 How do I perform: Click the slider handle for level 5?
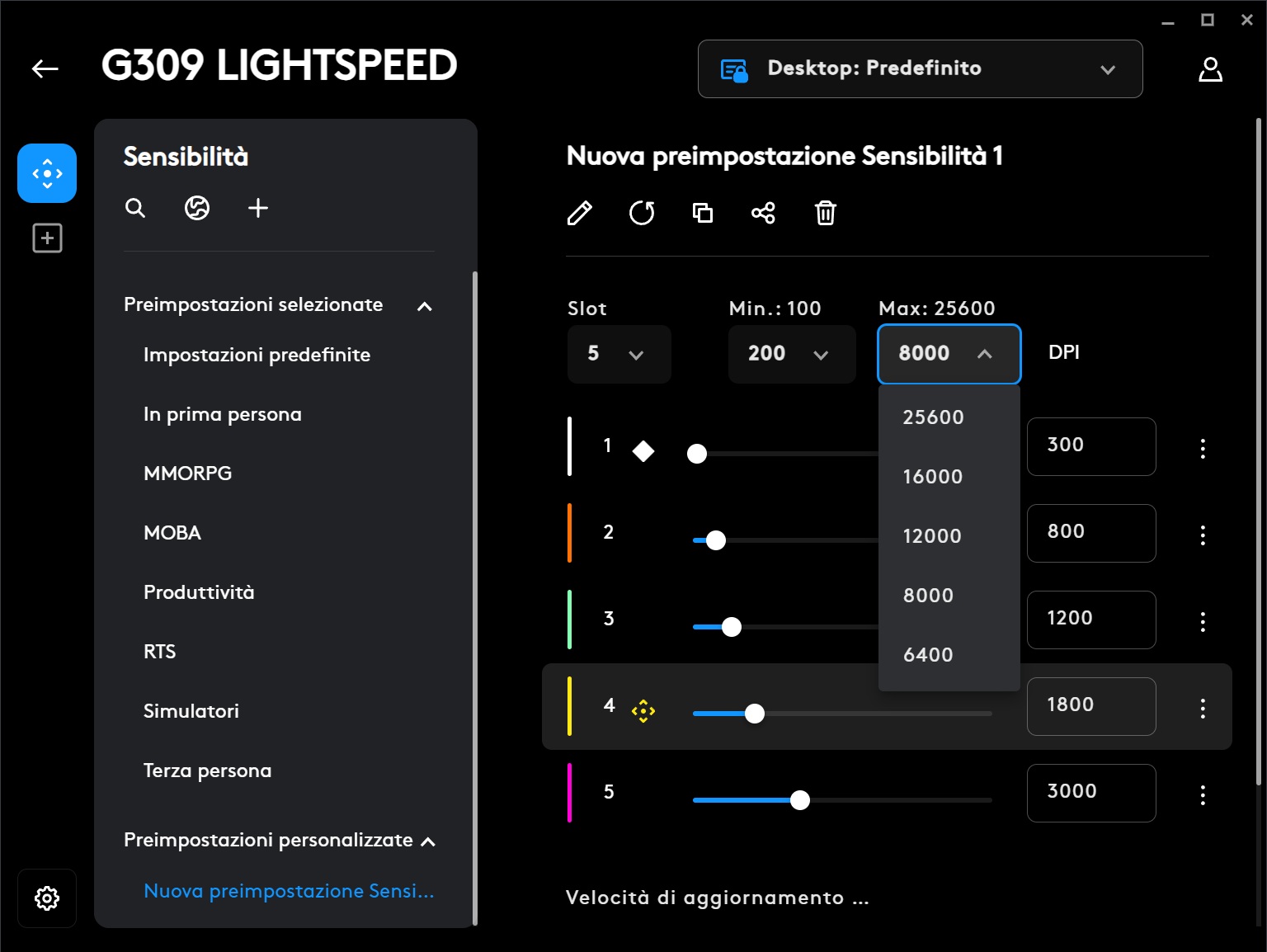click(x=800, y=800)
